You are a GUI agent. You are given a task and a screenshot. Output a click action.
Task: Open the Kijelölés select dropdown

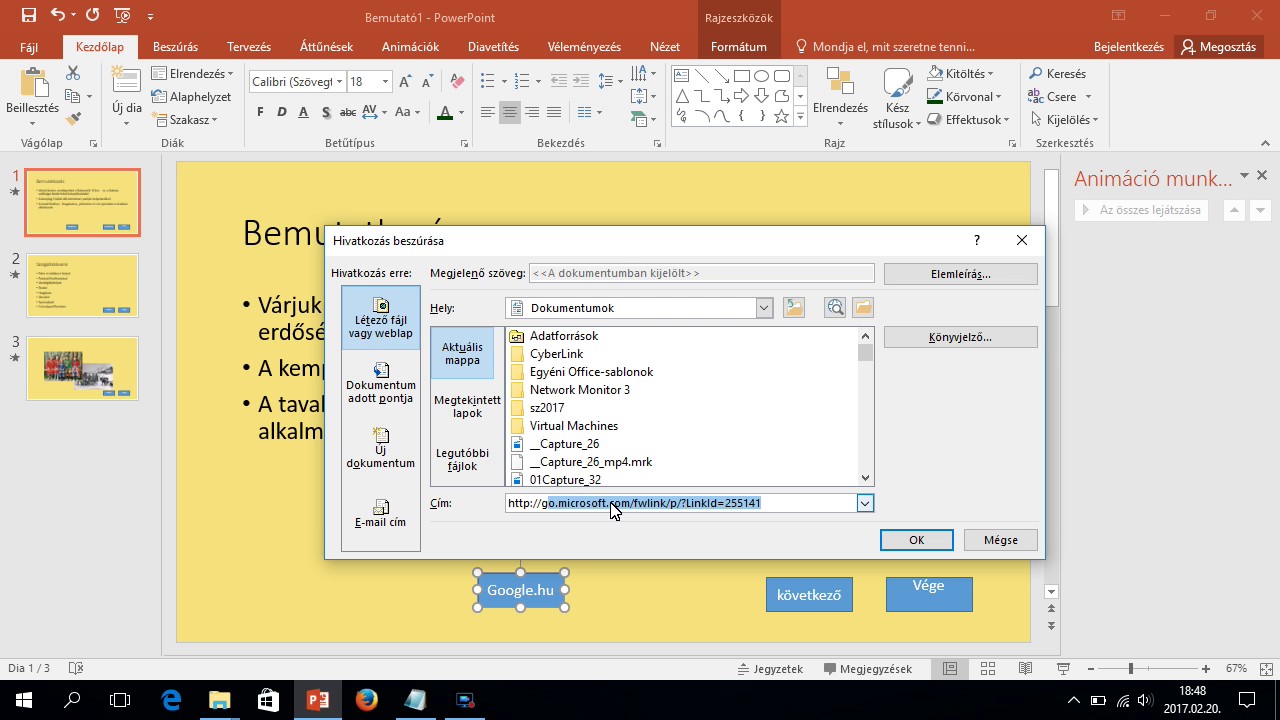1063,120
